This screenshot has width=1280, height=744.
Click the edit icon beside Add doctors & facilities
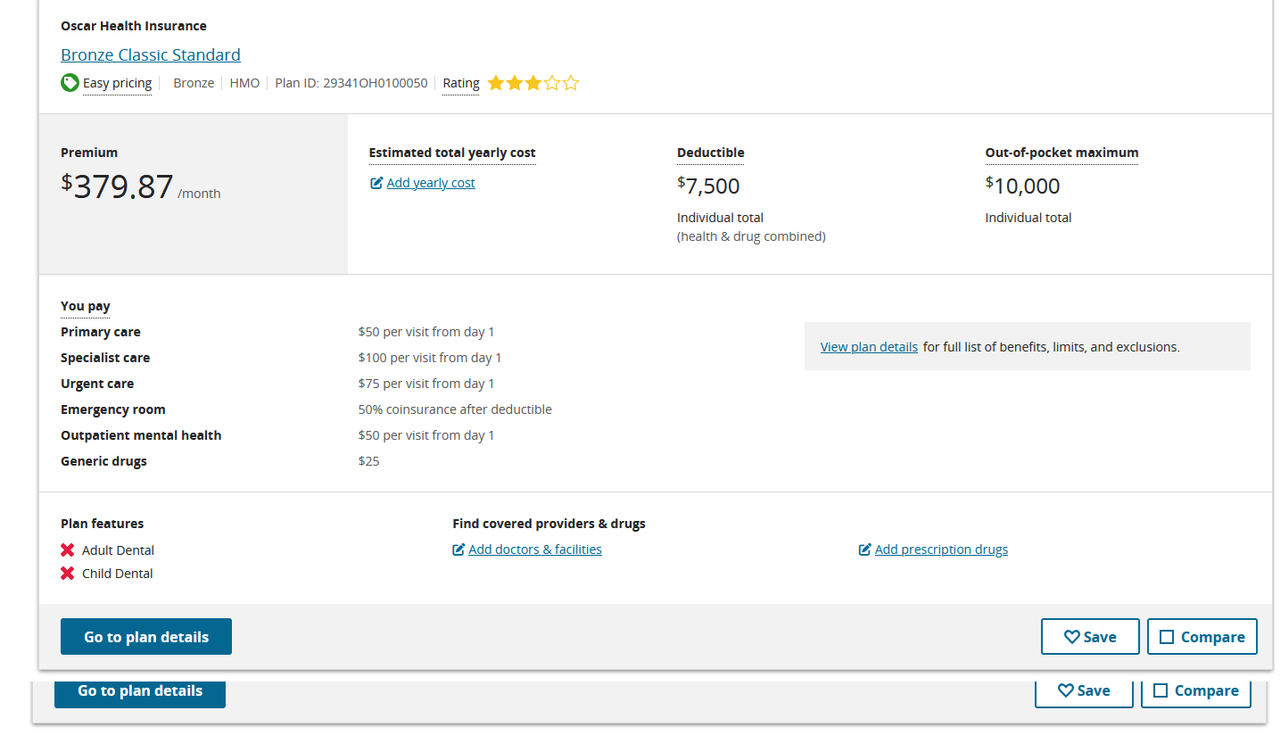458,550
